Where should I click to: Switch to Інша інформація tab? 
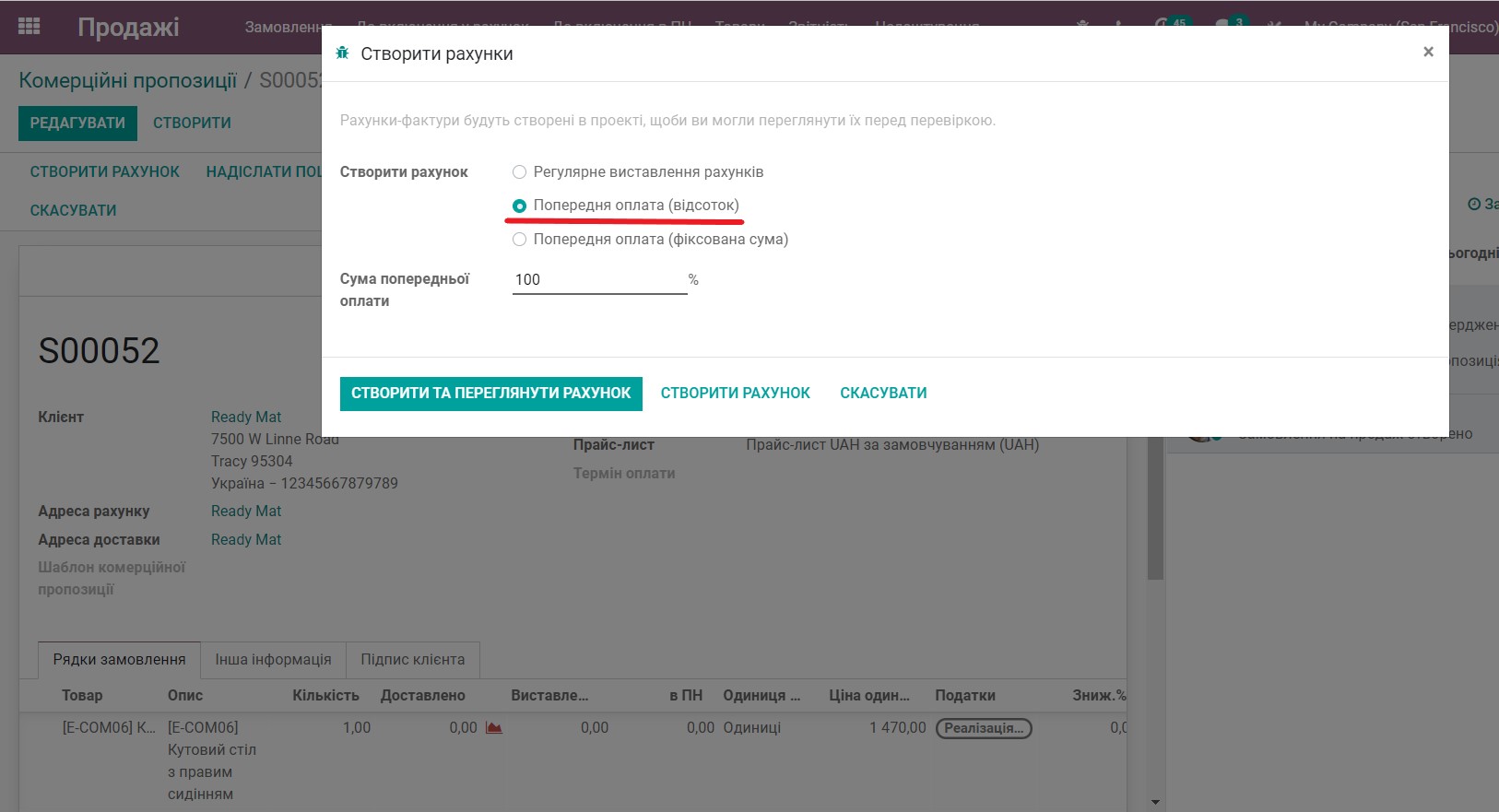click(x=273, y=660)
